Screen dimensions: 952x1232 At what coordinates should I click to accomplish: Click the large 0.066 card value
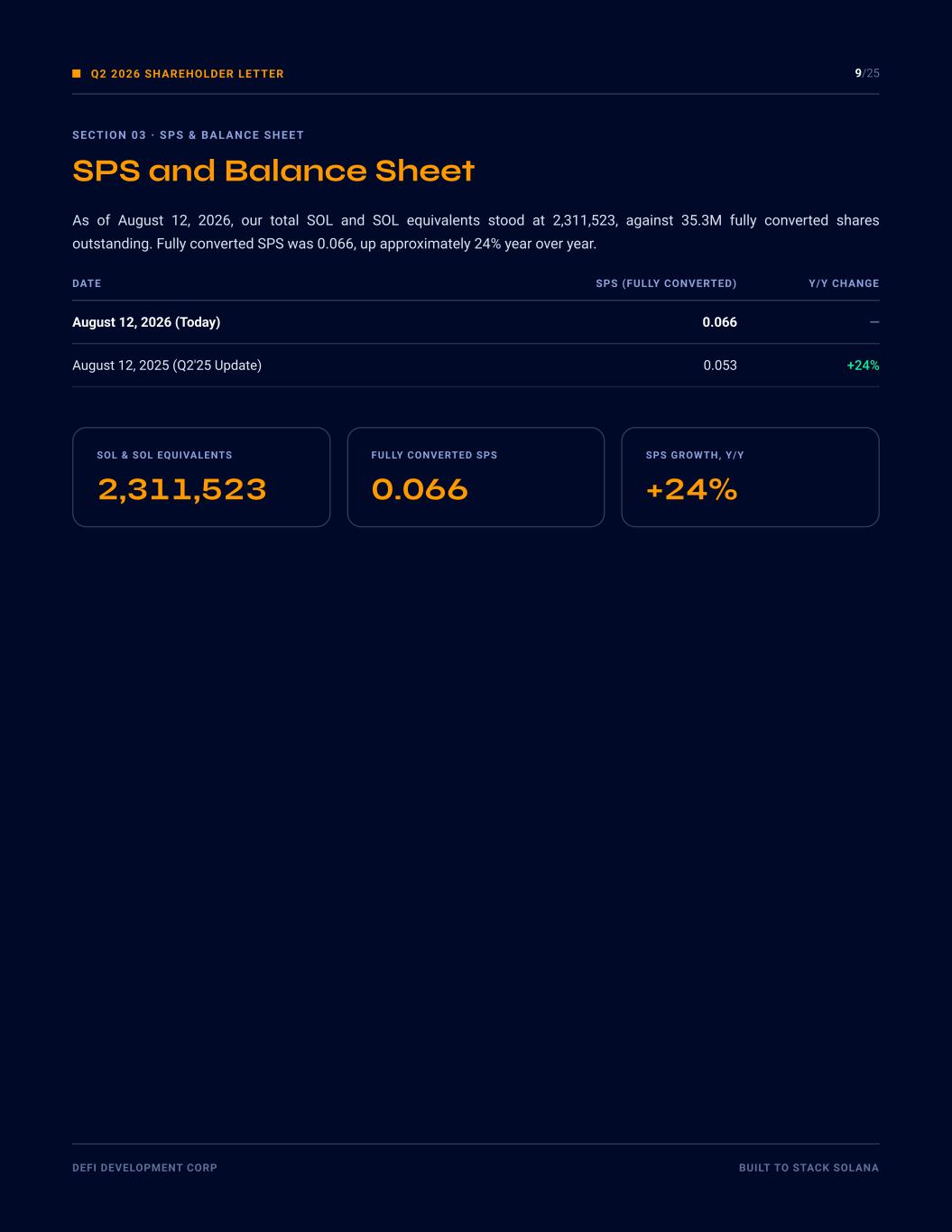[x=420, y=490]
